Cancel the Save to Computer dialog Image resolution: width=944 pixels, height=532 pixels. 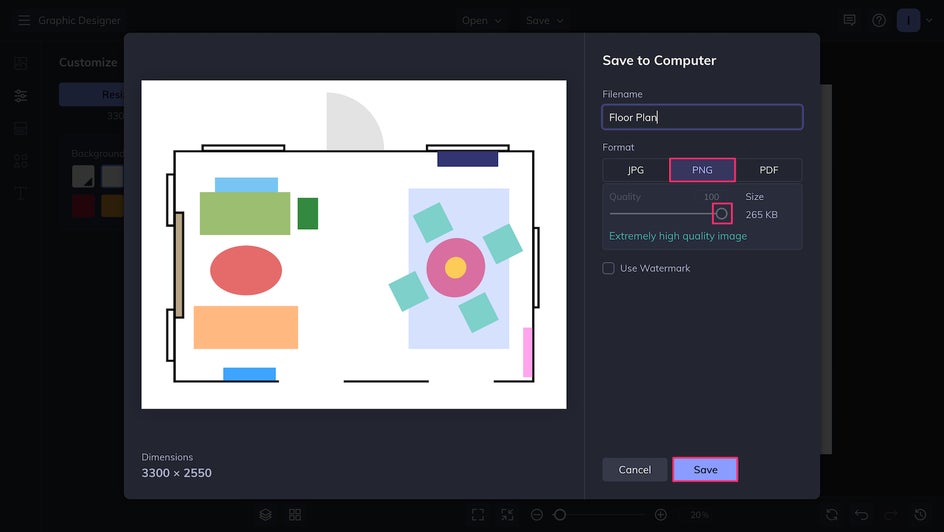(x=635, y=469)
